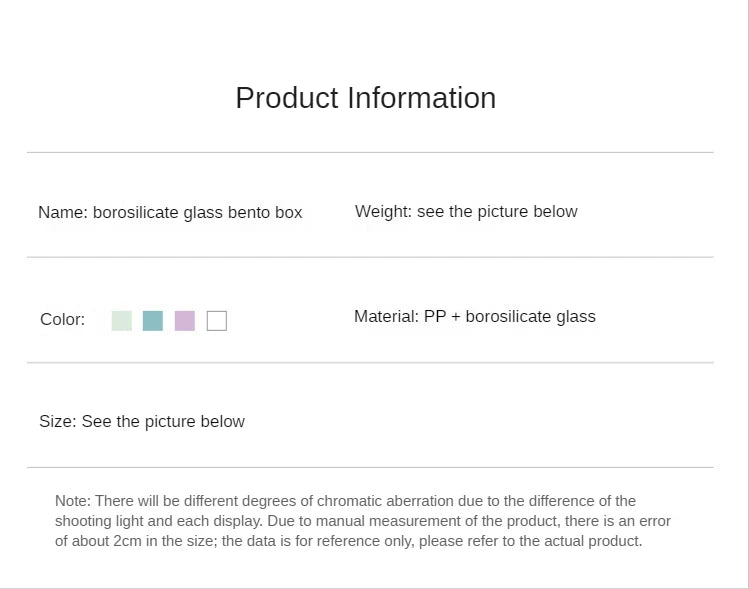Click the 'Note:' word at paragraph start

click(x=72, y=501)
